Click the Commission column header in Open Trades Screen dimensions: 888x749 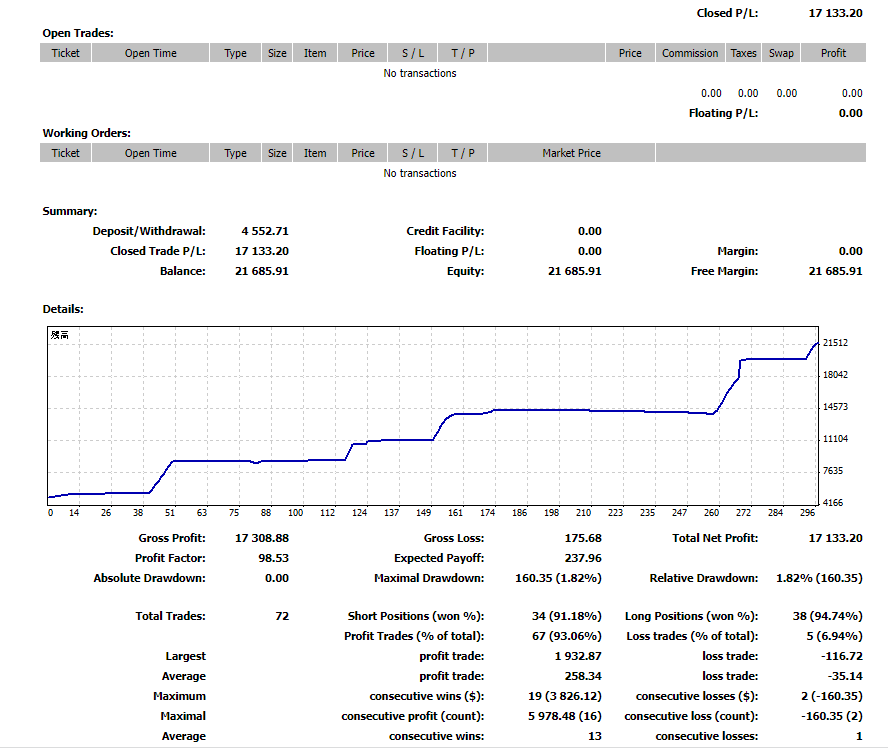tap(690, 53)
